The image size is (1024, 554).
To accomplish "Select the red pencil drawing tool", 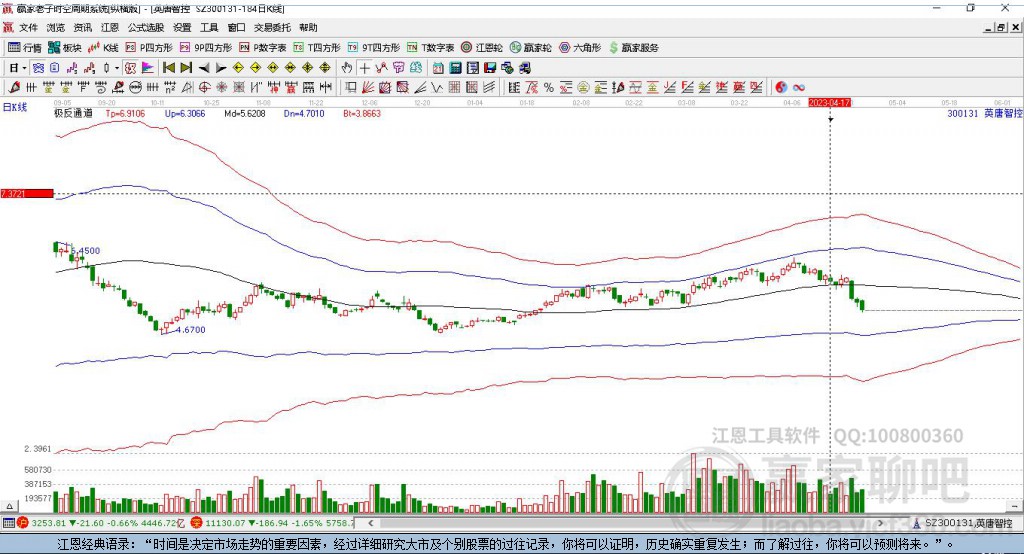I will pos(14,87).
